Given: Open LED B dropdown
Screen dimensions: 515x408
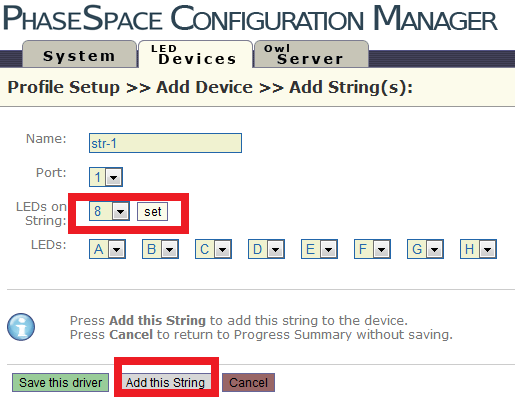Looking at the screenshot, I should (x=160, y=249).
